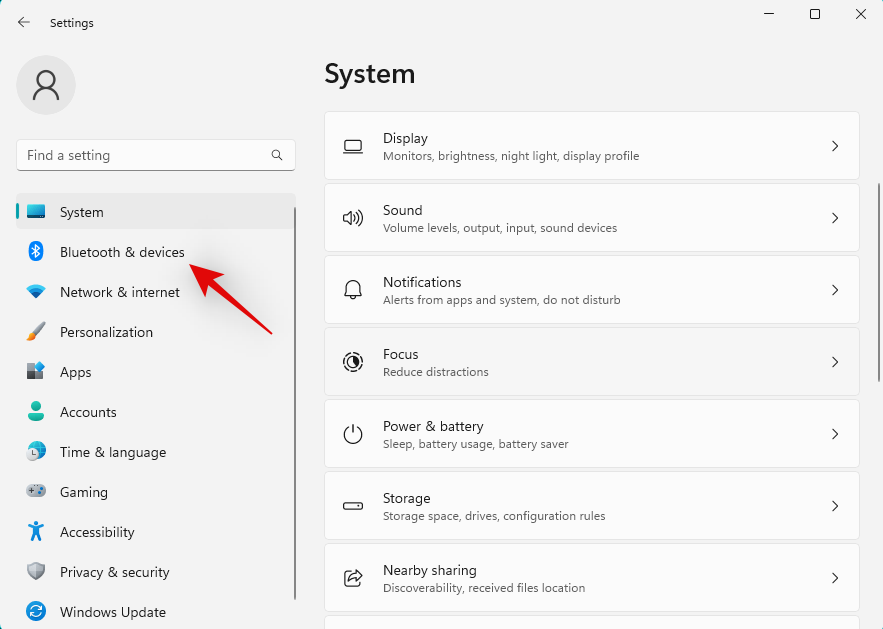Click the Windows Update sync icon
Screen dimensions: 883x629
pos(36,611)
